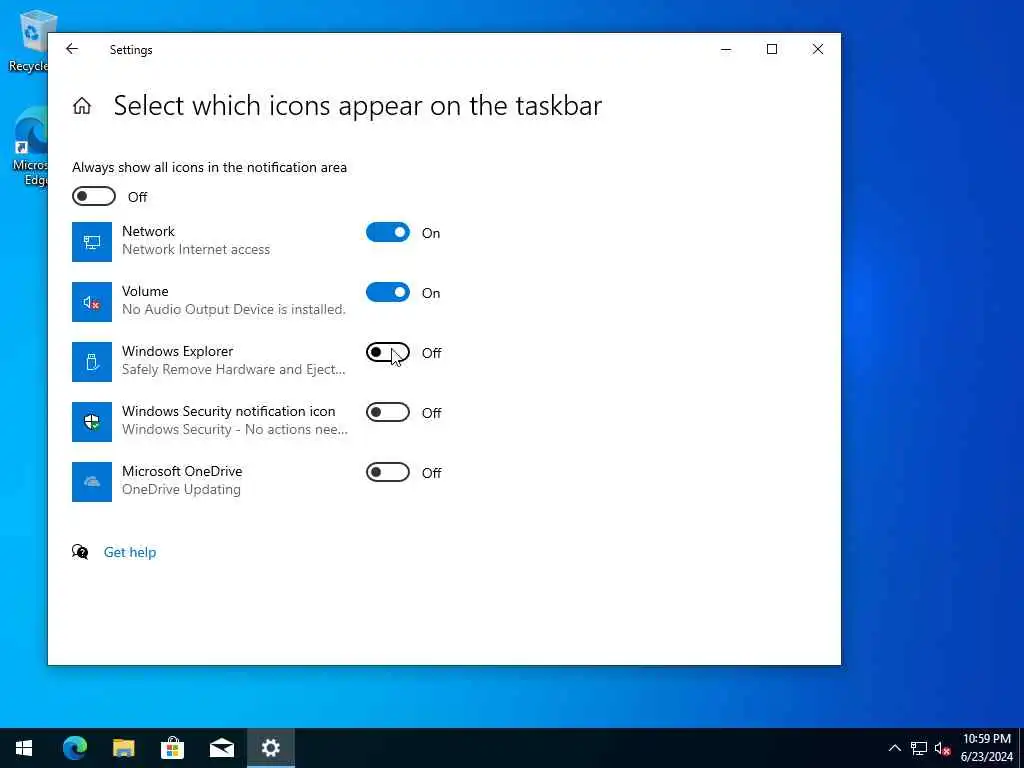
Task: Click the 'Safely Remove Hardware and Eject...' text
Action: click(x=234, y=370)
